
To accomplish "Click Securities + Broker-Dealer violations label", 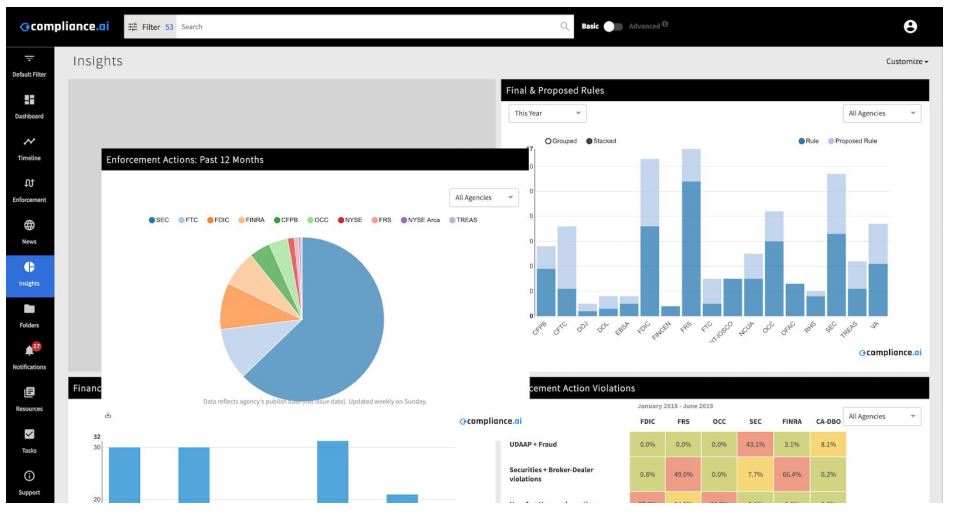I will (551, 474).
